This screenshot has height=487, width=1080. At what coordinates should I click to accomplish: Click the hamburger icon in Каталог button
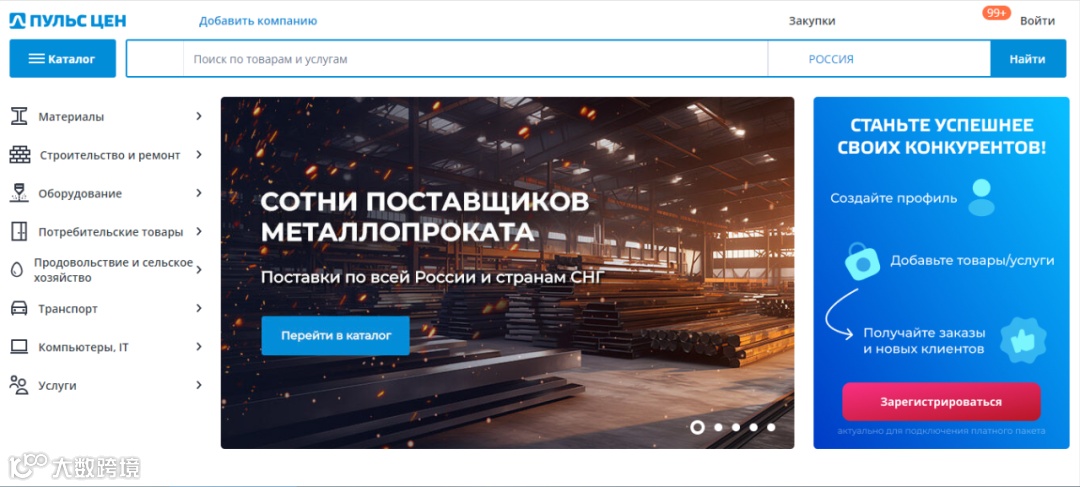[37, 59]
